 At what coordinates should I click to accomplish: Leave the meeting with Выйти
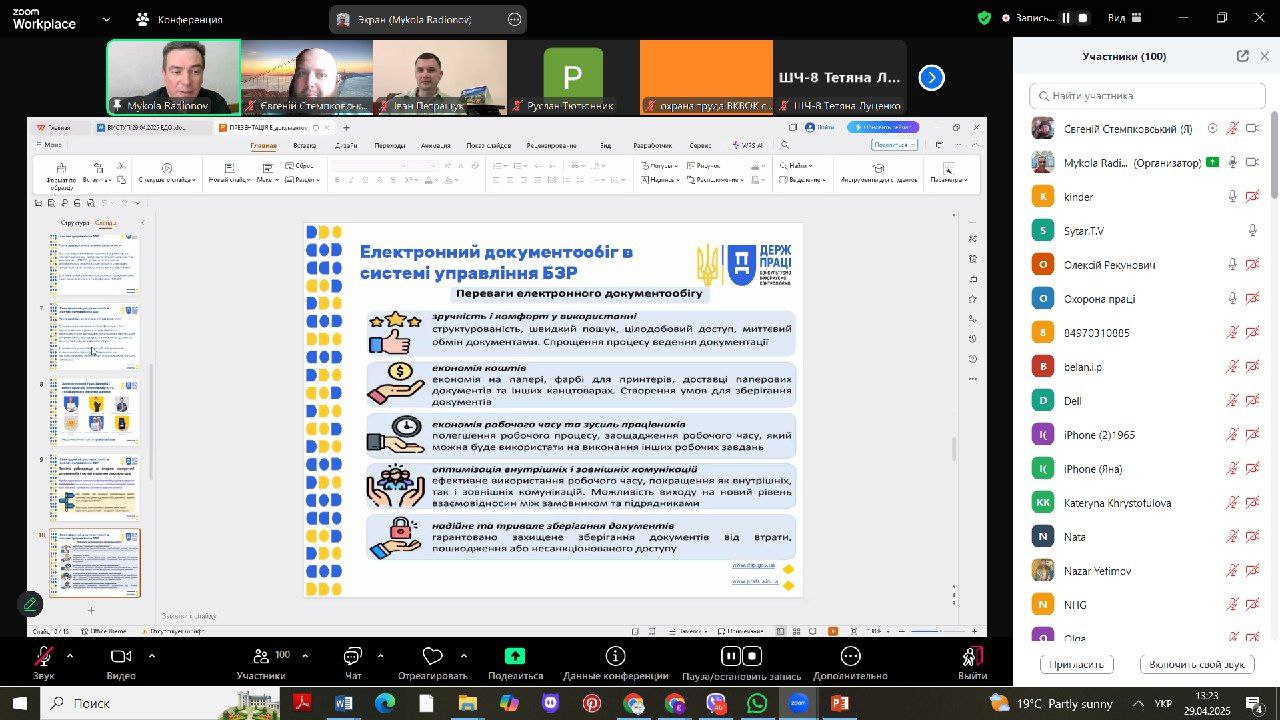pyautogui.click(x=972, y=663)
